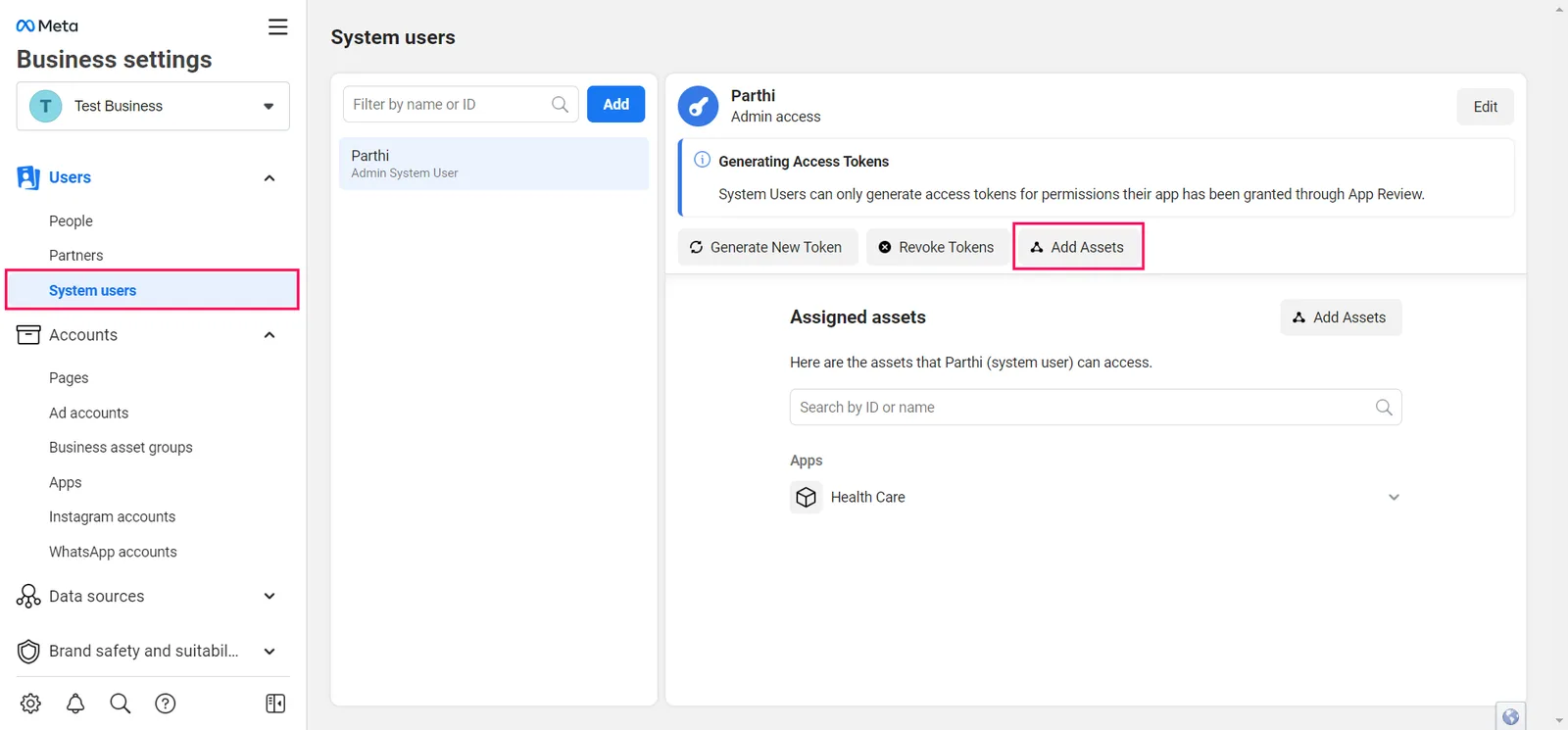Viewport: 1568px width, 730px height.
Task: Collapse the Users section chevron
Action: (x=269, y=178)
